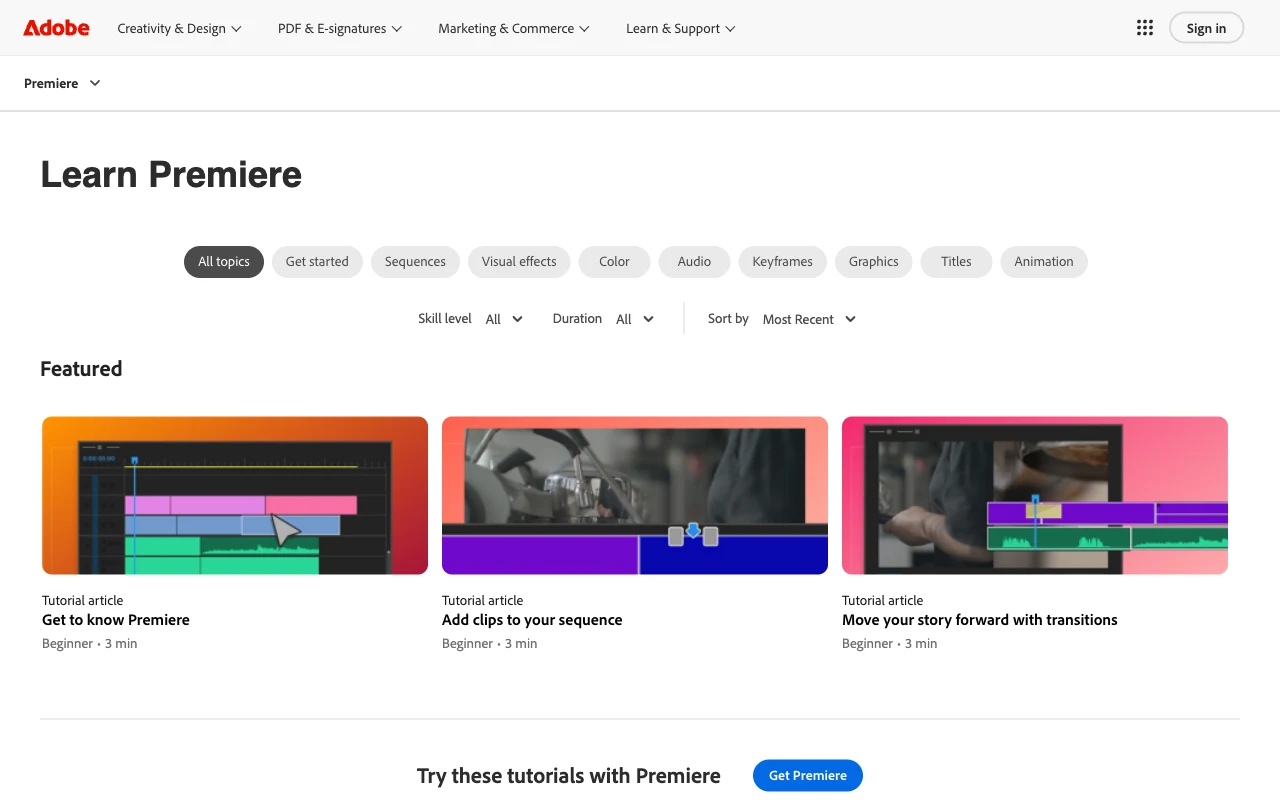Open the Add clips to your sequence thumbnail
The height and width of the screenshot is (800, 1280).
(635, 495)
